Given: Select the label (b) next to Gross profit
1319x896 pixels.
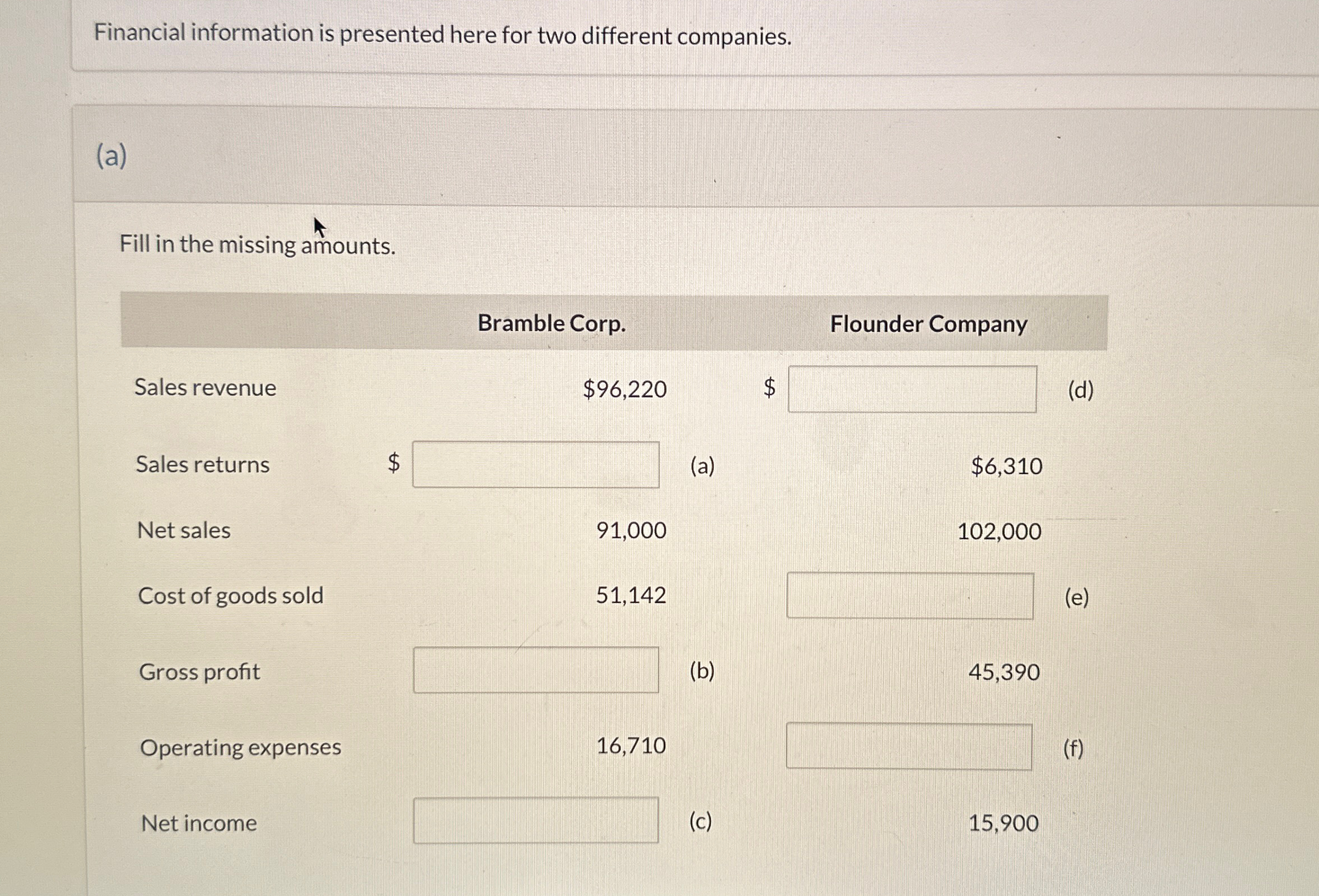Looking at the screenshot, I should [x=702, y=672].
